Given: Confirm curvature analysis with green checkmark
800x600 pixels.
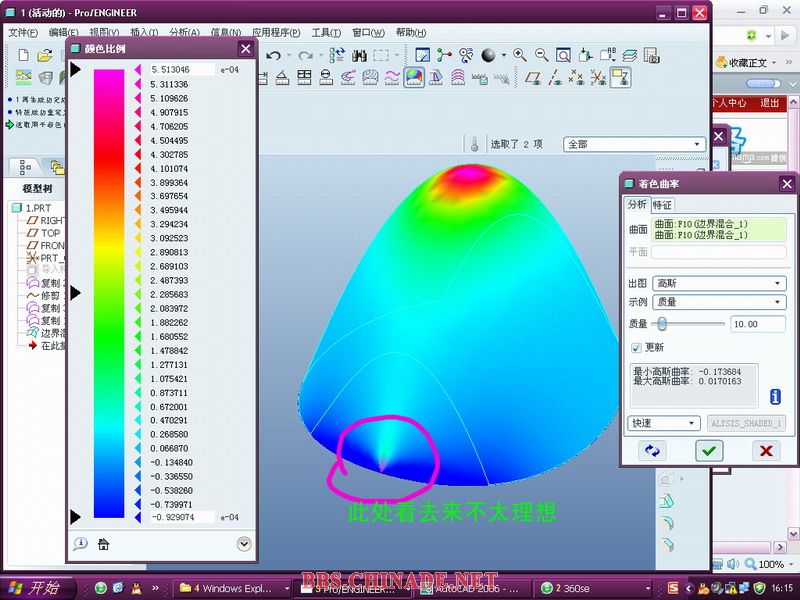Looking at the screenshot, I should [x=709, y=451].
